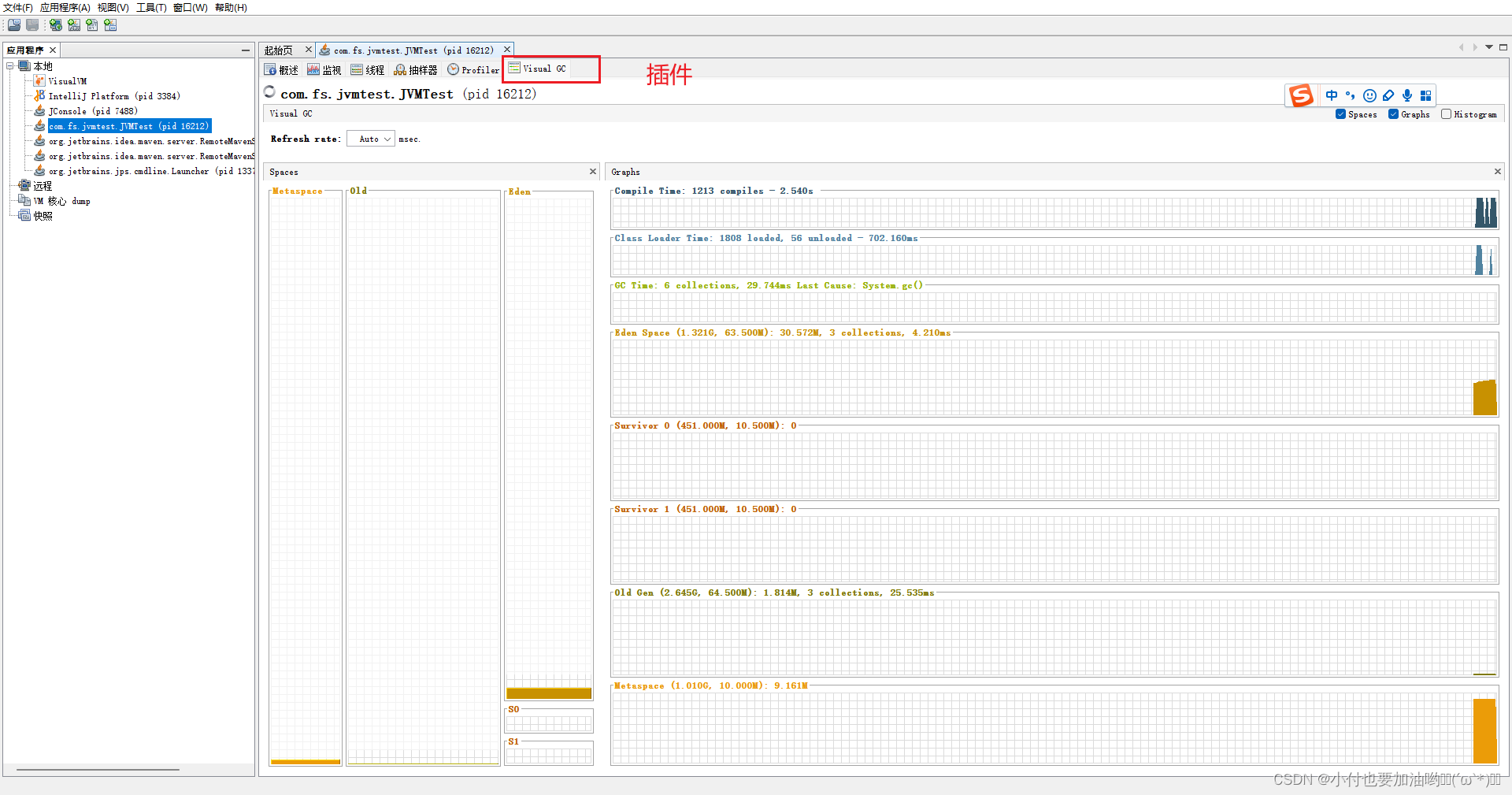Click the Eden space usage bar
This screenshot has width=1512, height=795.
[x=549, y=693]
